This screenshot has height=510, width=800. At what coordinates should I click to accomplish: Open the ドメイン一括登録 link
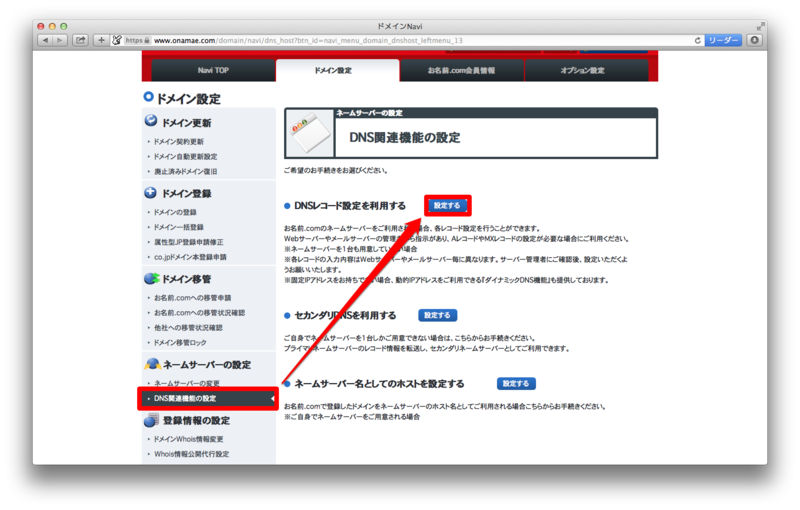tap(179, 227)
